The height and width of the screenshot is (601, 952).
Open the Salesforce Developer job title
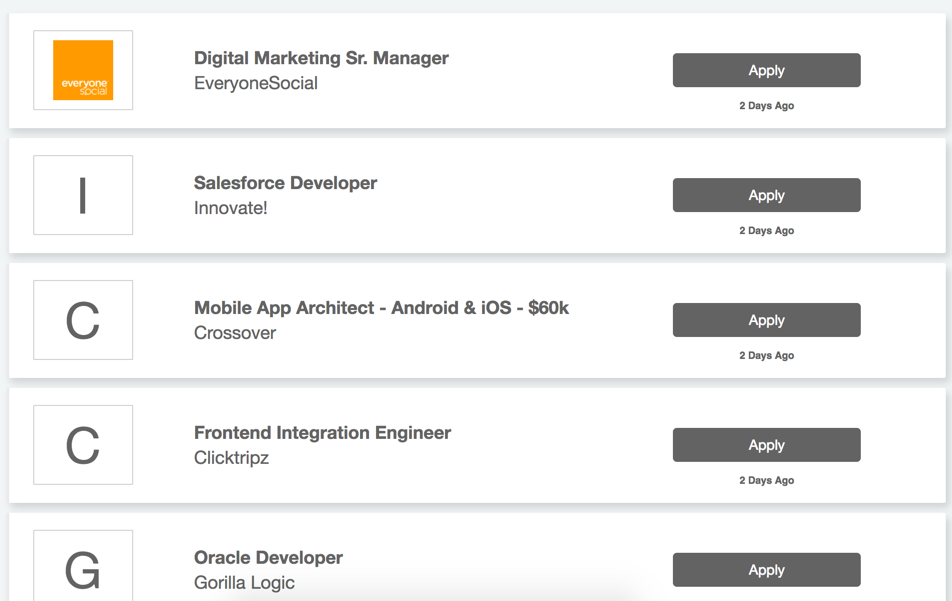(x=285, y=183)
